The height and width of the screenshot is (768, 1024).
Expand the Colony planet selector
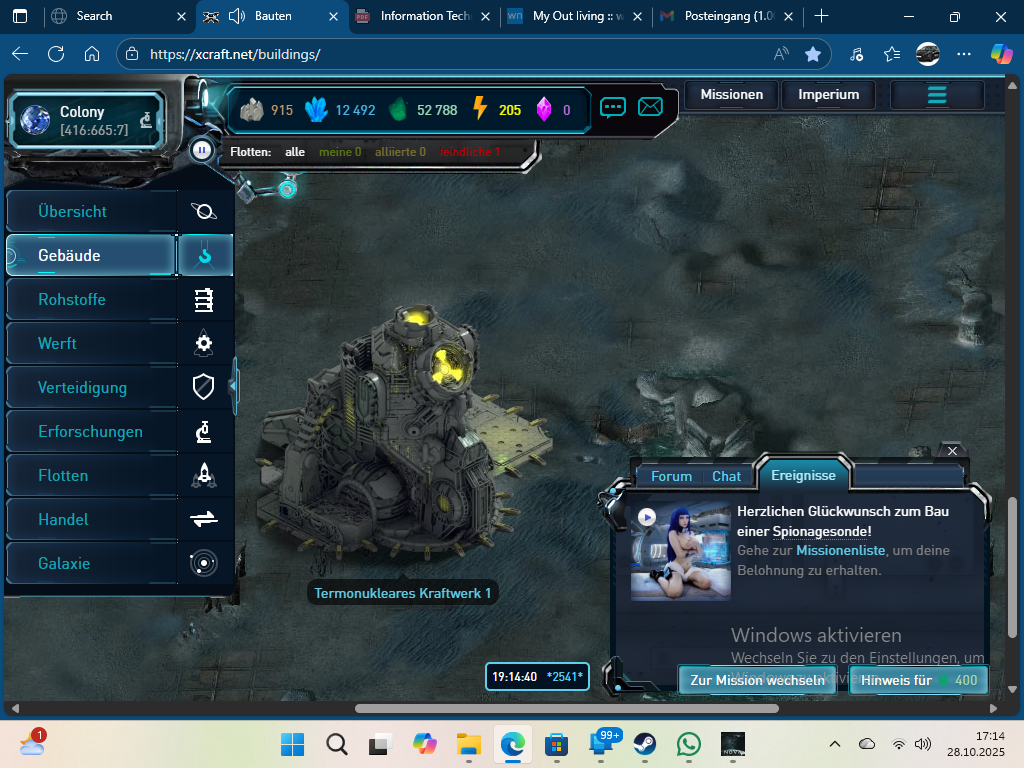(146, 121)
